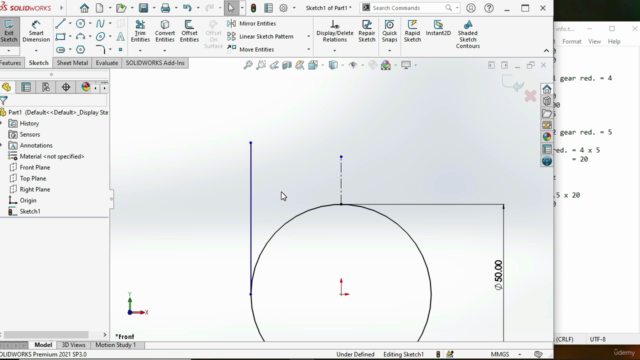Open the Options gear
Screen dimensions: 640x360
(284, 8)
